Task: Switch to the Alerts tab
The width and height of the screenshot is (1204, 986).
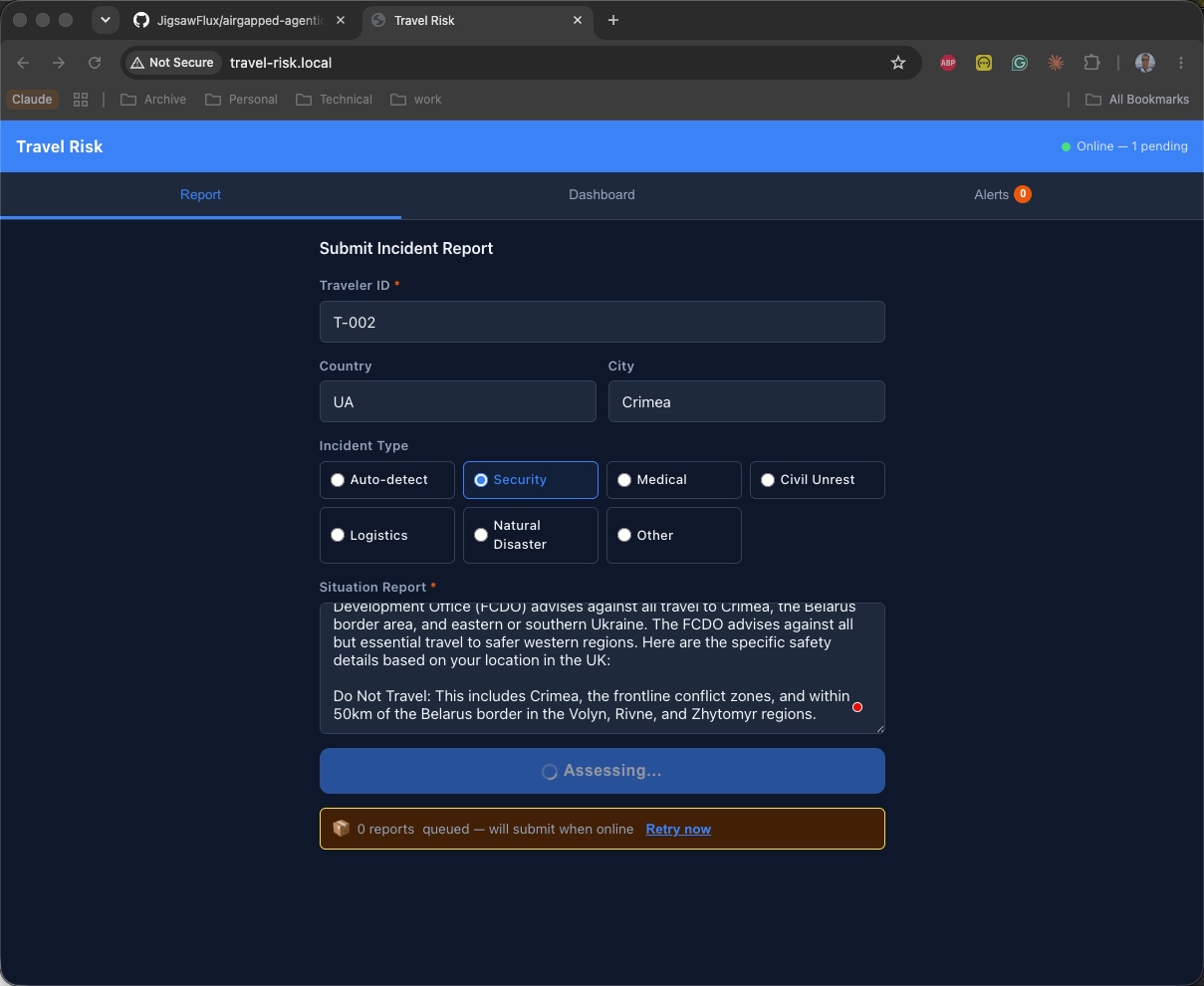Action: (x=1003, y=195)
